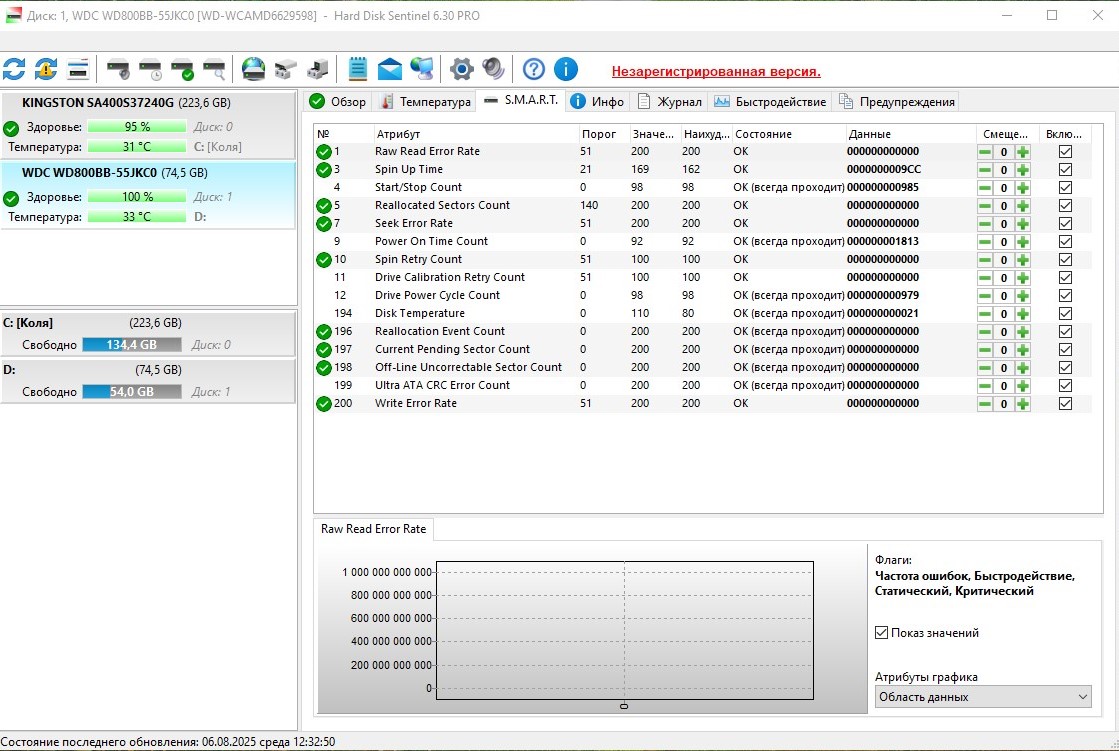Click the notepad report icon in toolbar
Image resolution: width=1119 pixels, height=751 pixels.
pos(357,69)
